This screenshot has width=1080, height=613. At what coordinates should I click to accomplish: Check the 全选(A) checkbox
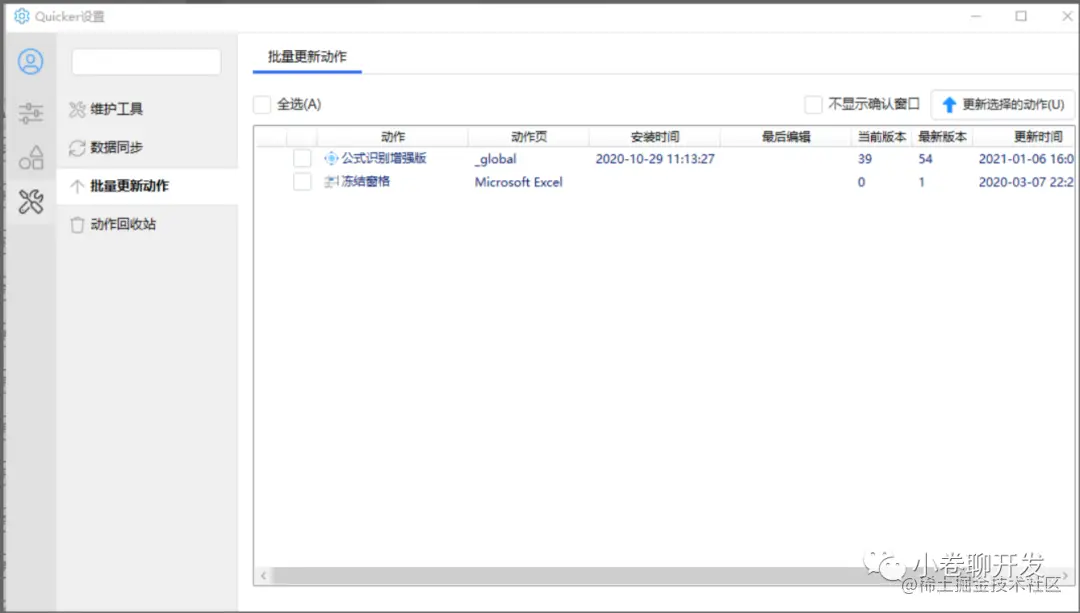click(x=262, y=105)
